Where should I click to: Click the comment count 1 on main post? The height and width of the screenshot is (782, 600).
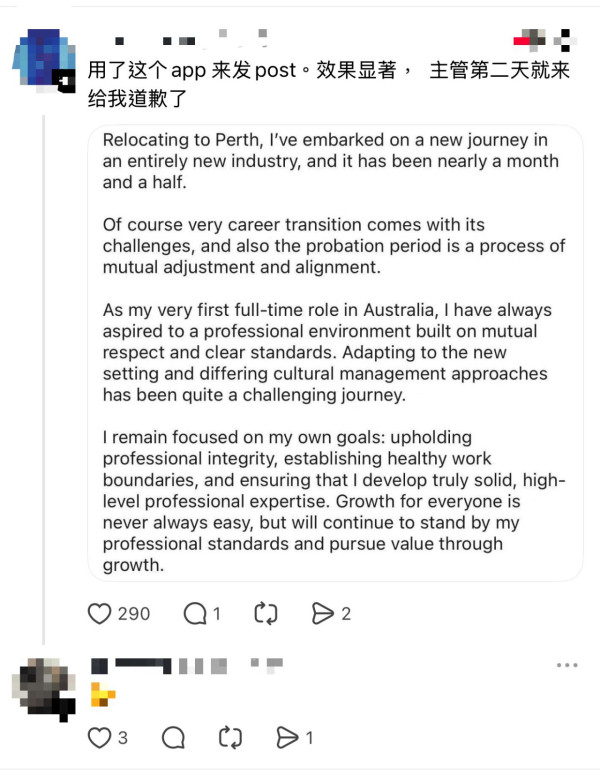click(x=217, y=613)
